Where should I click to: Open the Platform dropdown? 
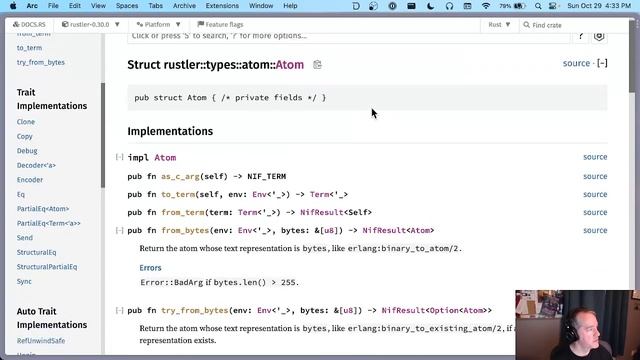158,24
